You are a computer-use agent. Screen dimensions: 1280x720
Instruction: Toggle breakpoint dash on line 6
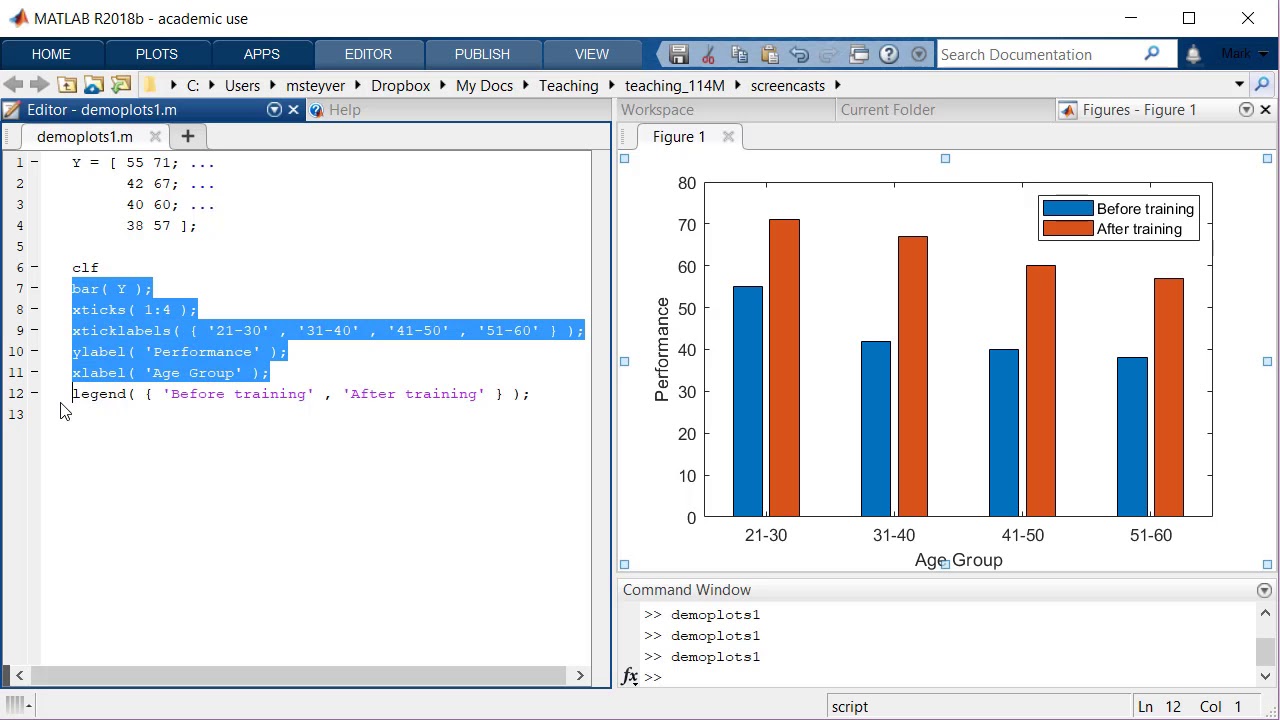[35, 268]
